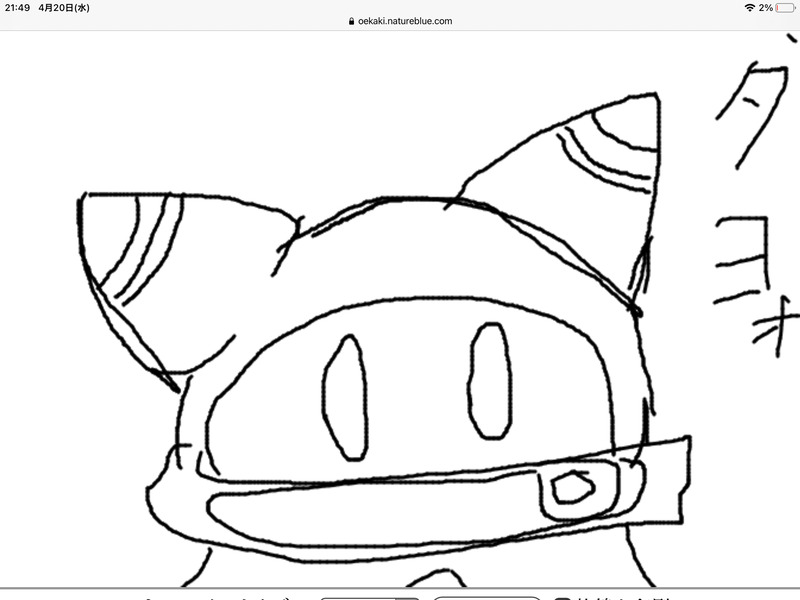Tap the padlock icon beside the URL
Viewport: 800px width, 600px height.
point(351,21)
